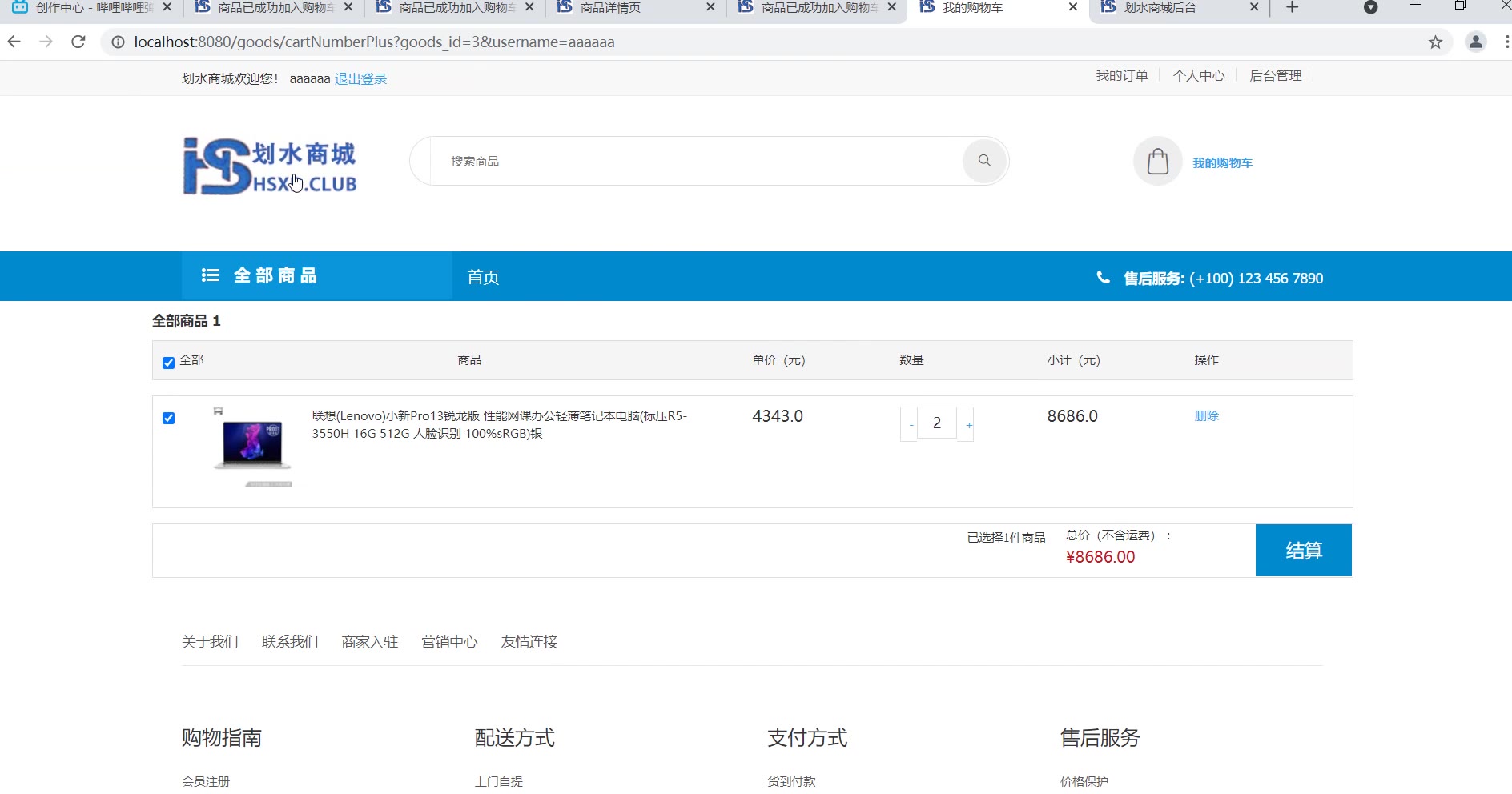The width and height of the screenshot is (1512, 794).
Task: Decrease quantity with minus button
Action: coord(911,425)
